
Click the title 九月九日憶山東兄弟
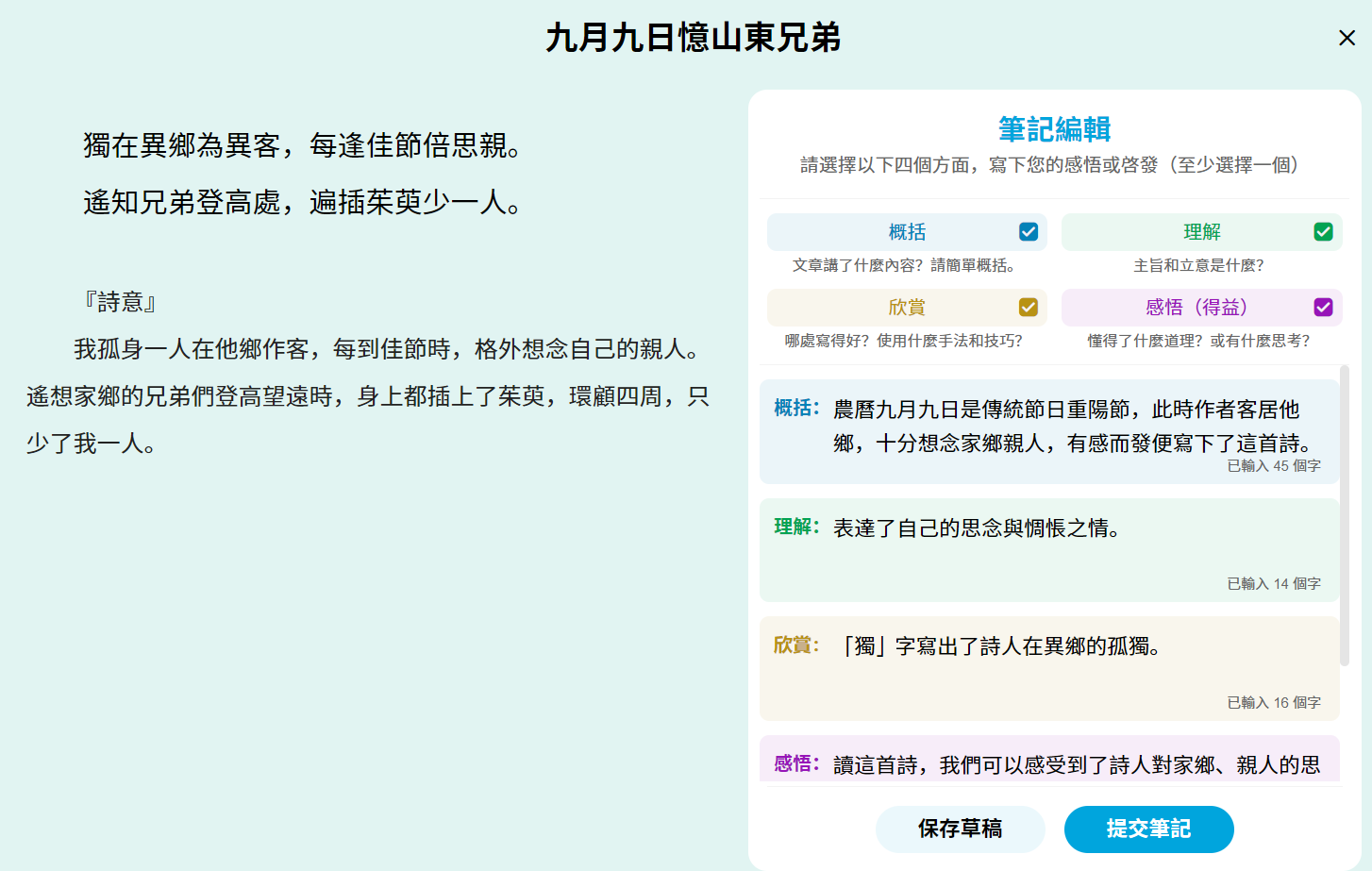[693, 38]
